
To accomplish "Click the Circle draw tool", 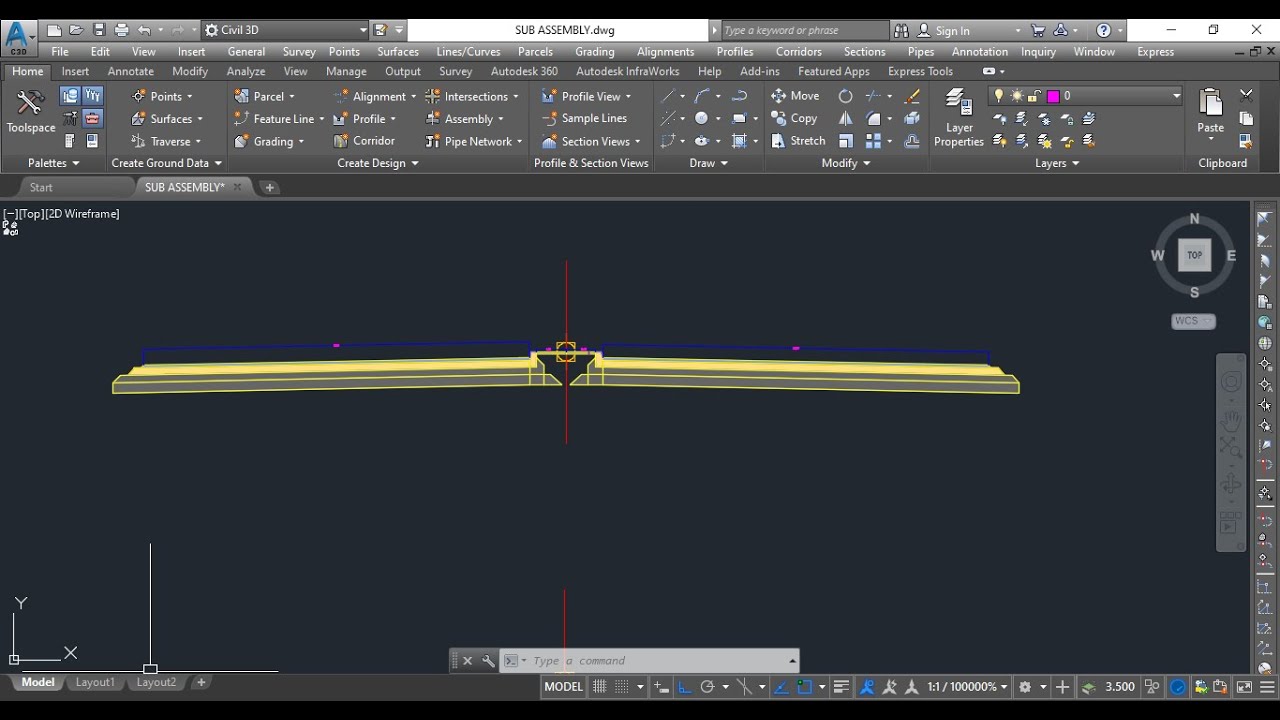I will (701, 118).
